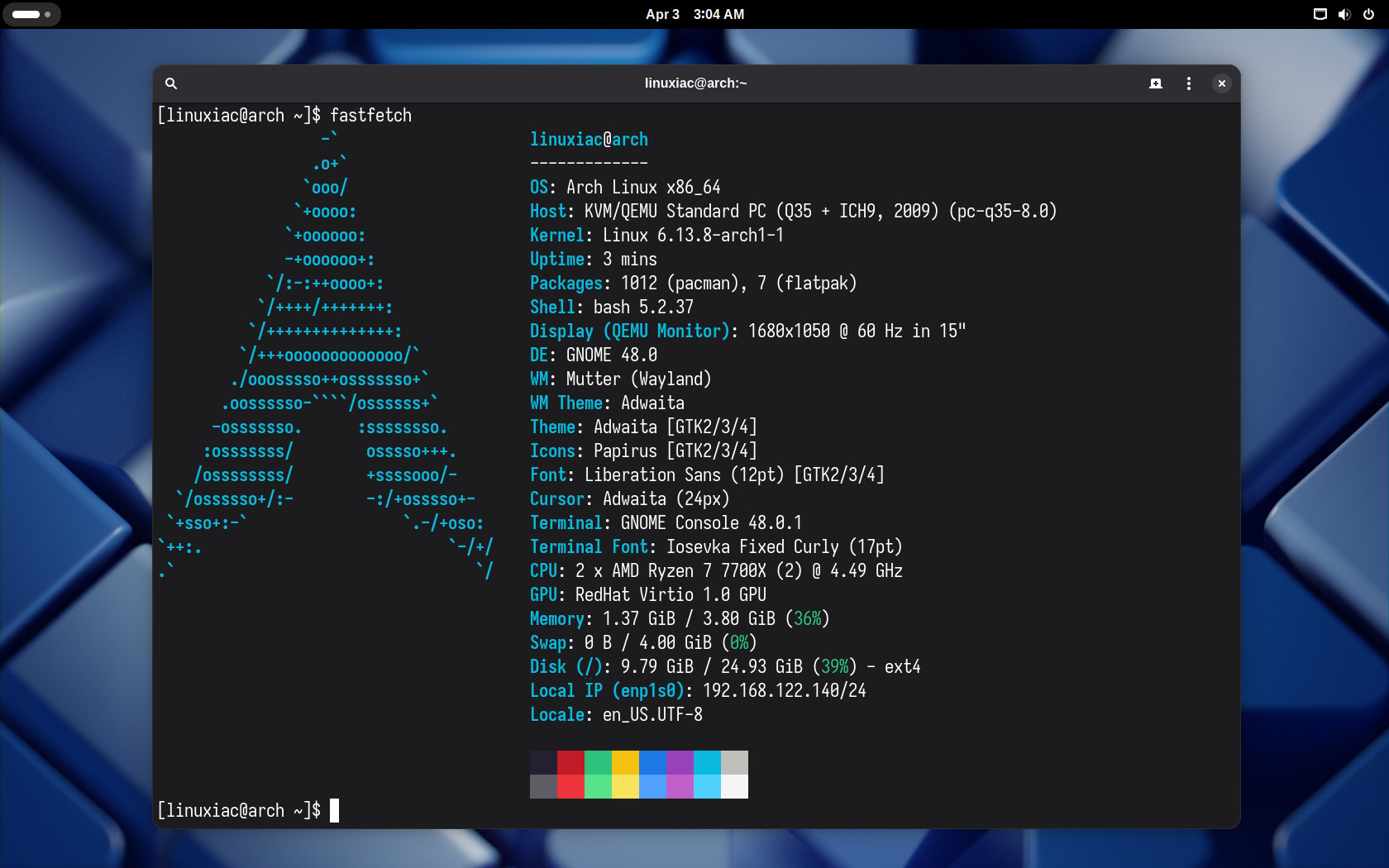Click the 'GPU: RedHat Virtio 1.0 GPU' line
Viewport: 1389px width, 868px height.
648,595
